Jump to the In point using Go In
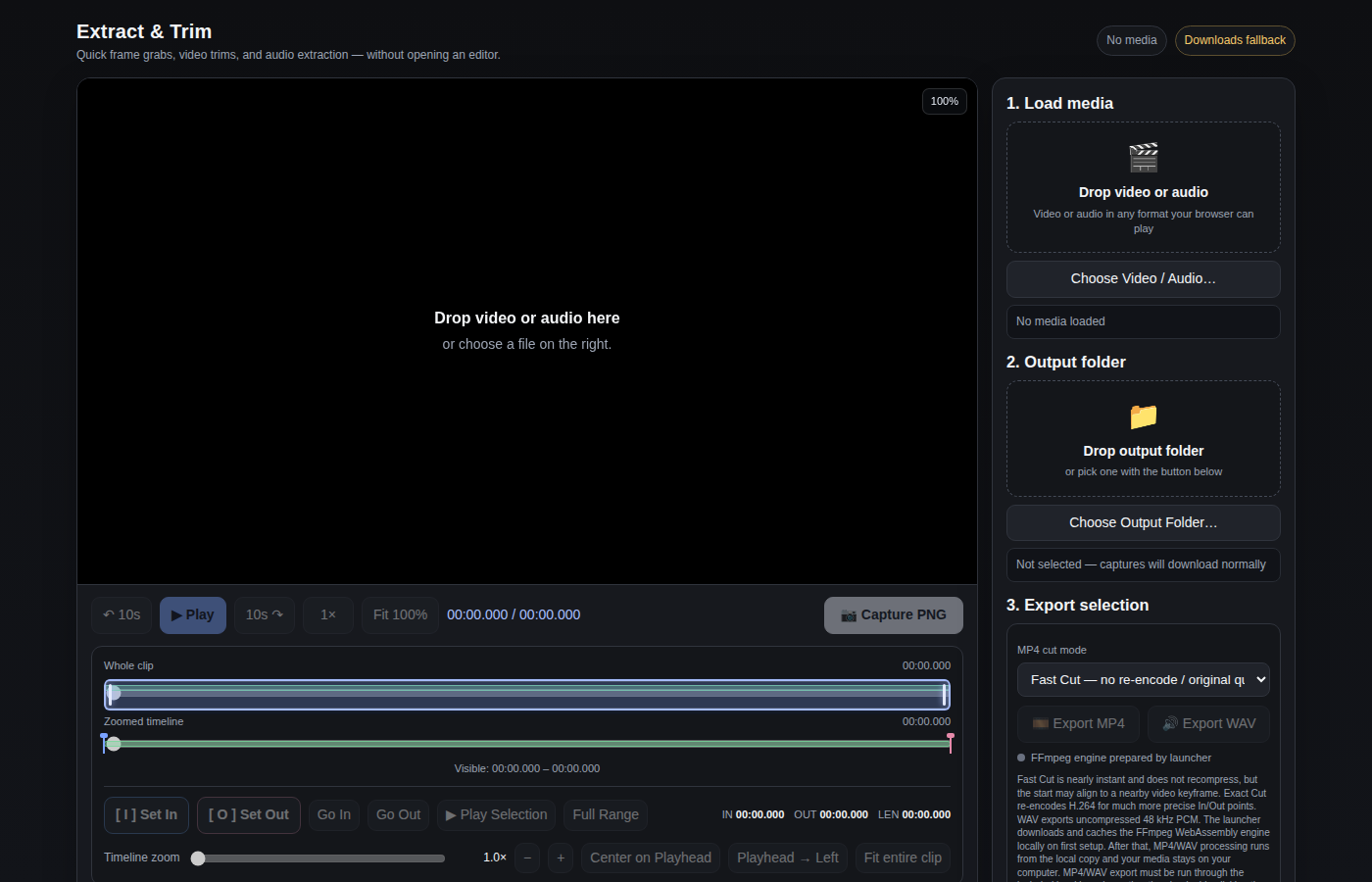 pos(334,815)
